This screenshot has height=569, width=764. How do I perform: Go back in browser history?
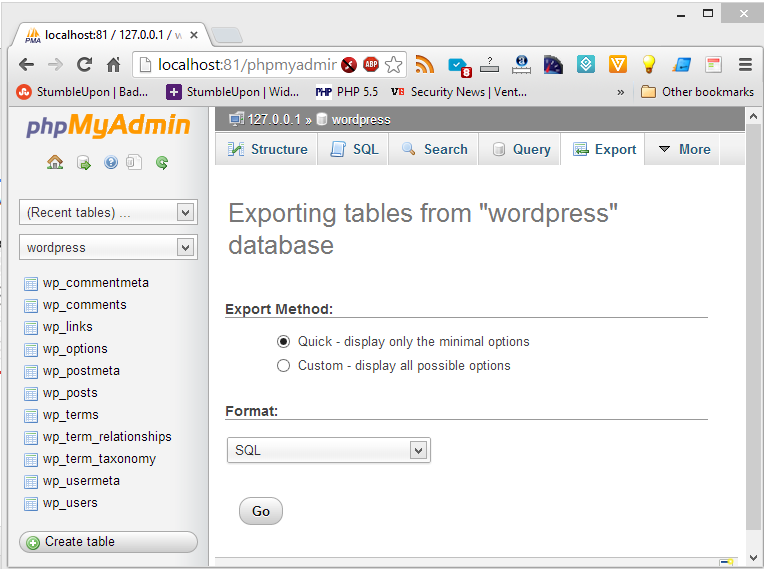click(26, 64)
